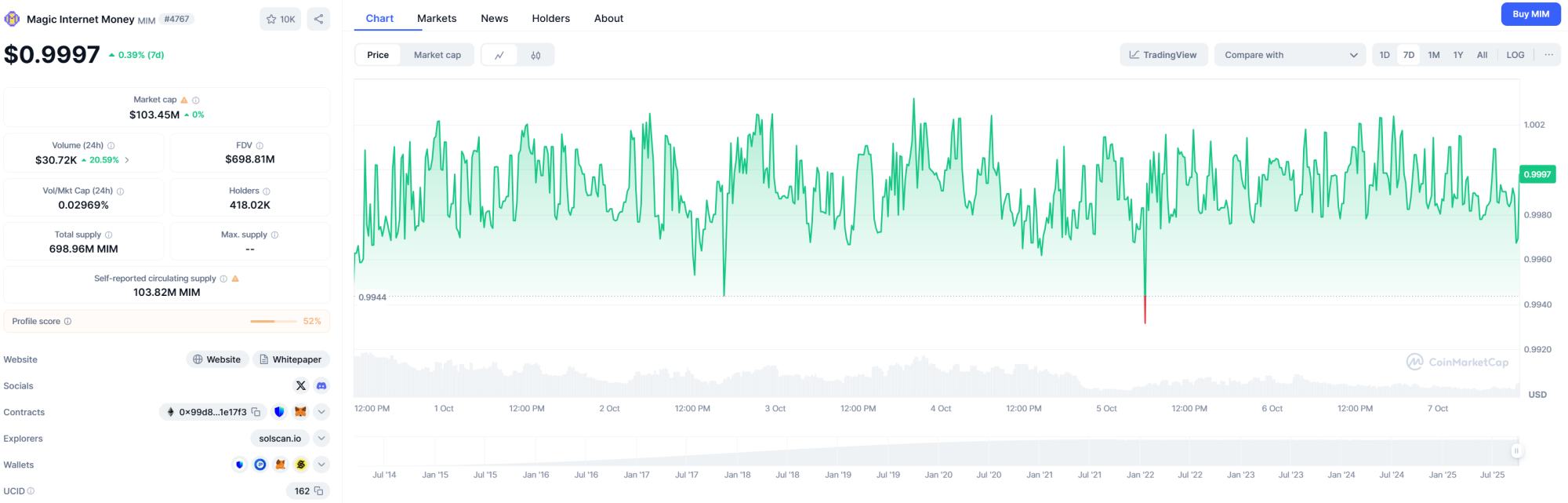The image size is (1568, 503).
Task: Open the Compare with dropdown
Action: coord(1290,55)
